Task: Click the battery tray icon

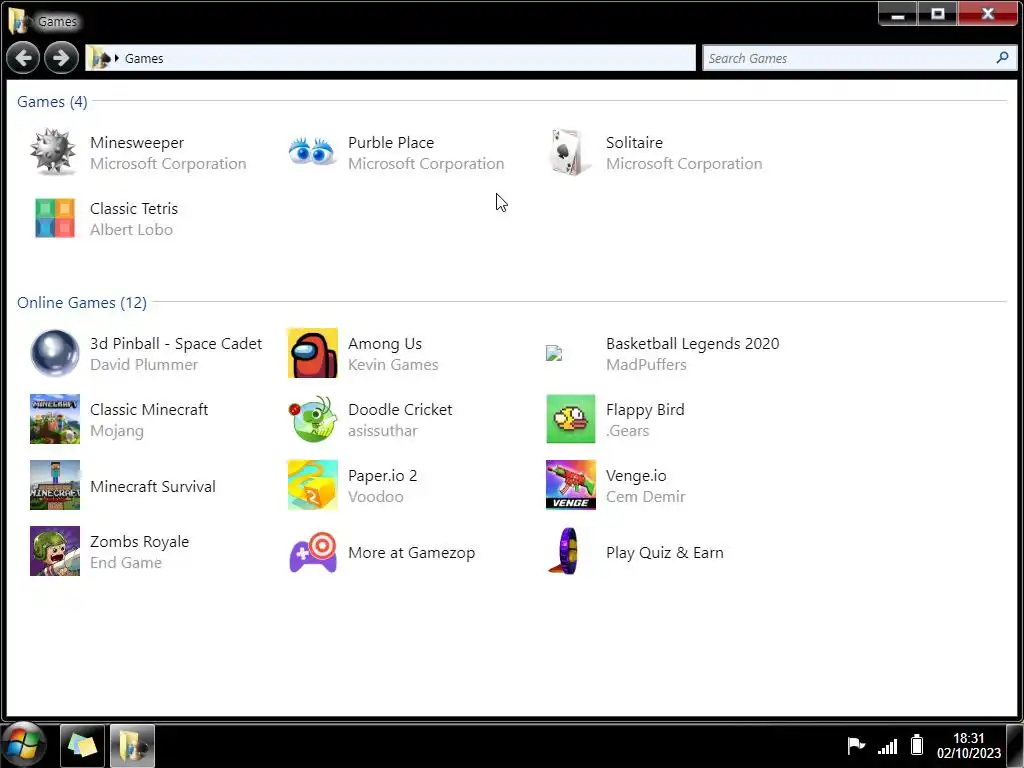Action: pyautogui.click(x=917, y=744)
